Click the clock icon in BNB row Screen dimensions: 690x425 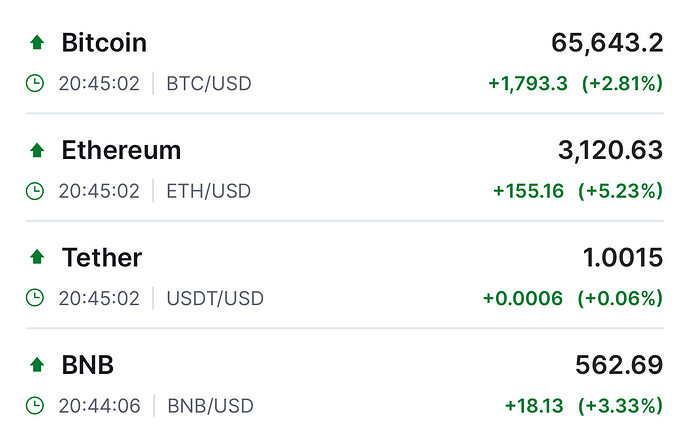[35, 406]
